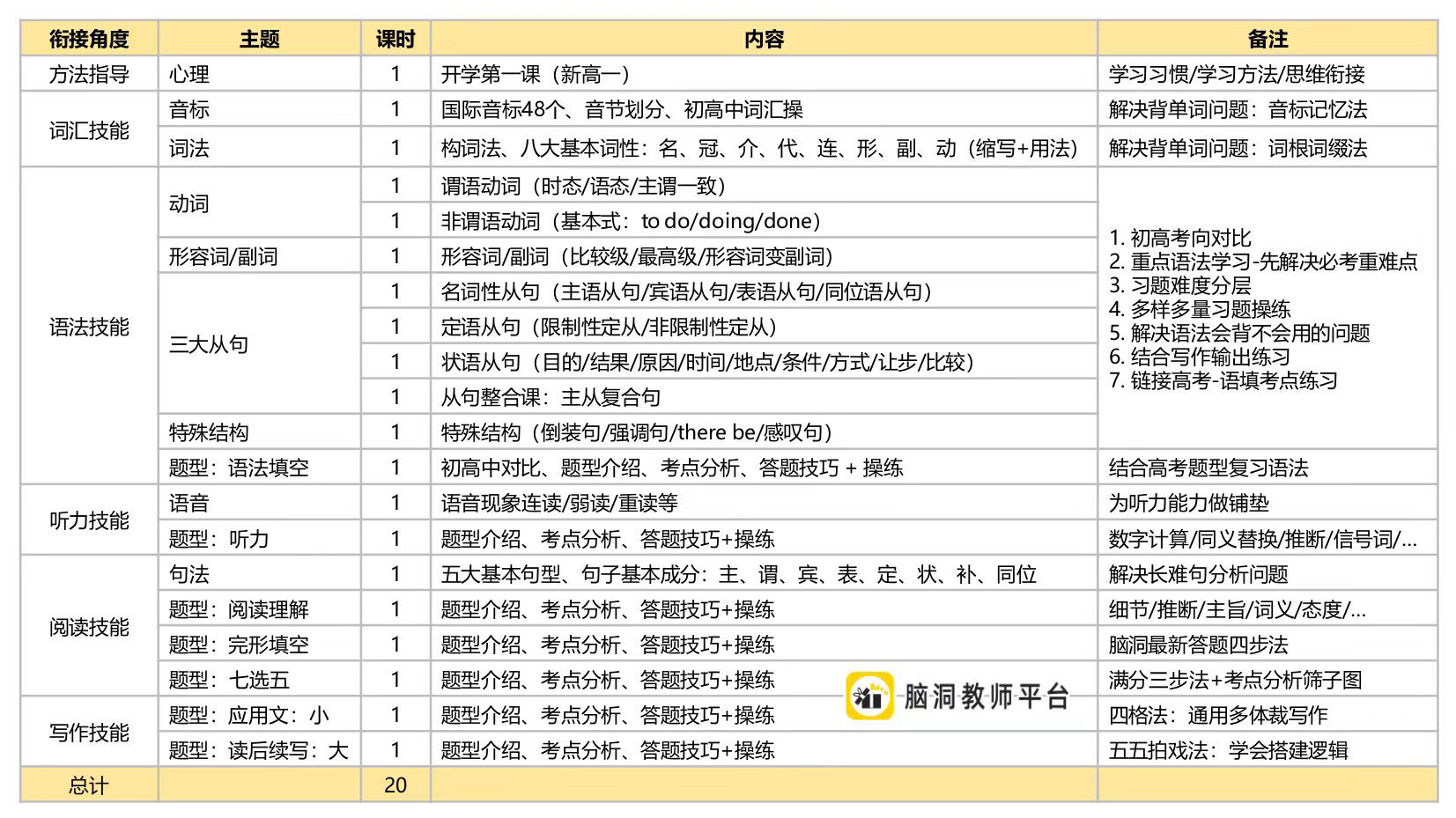Select the 听力技能 cell
The image size is (1456, 818).
(x=89, y=520)
